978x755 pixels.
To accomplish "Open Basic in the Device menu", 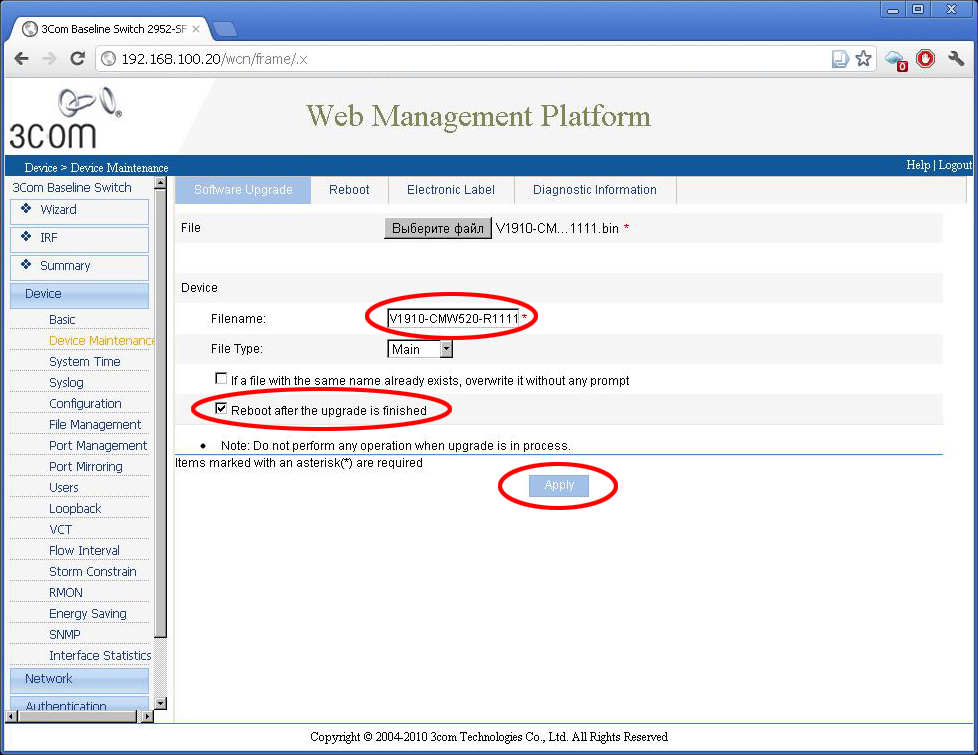I will click(x=62, y=319).
